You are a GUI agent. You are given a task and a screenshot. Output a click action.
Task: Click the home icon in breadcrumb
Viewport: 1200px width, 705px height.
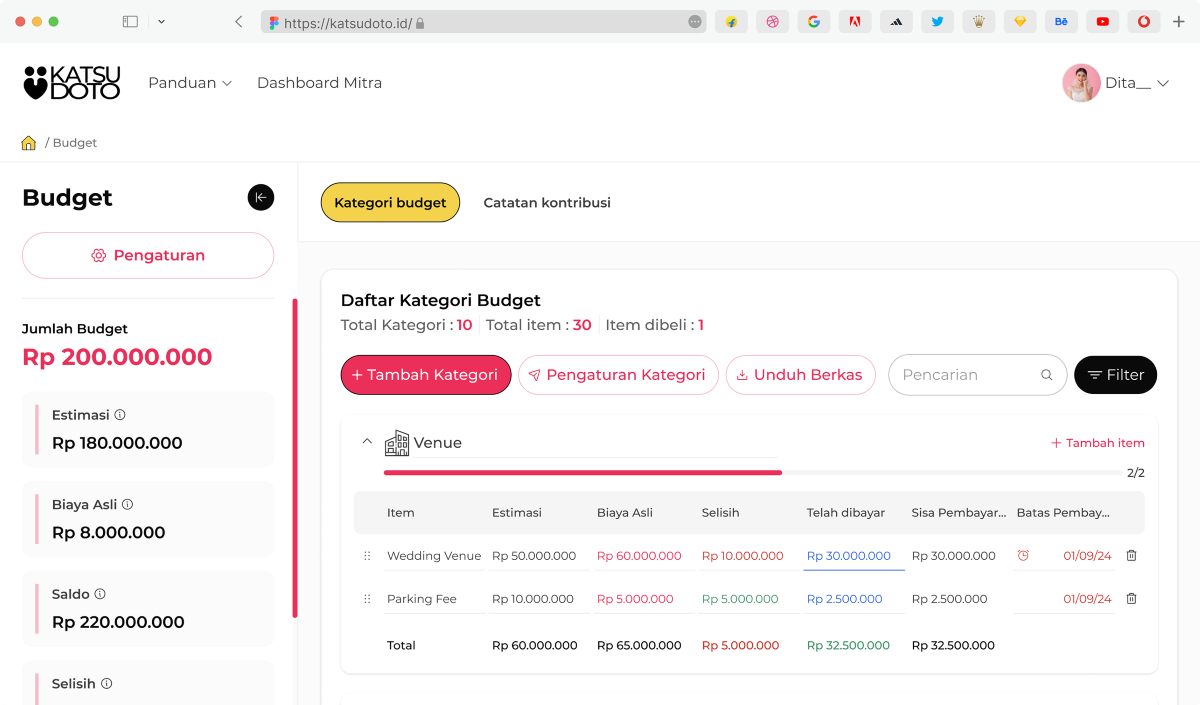(29, 143)
